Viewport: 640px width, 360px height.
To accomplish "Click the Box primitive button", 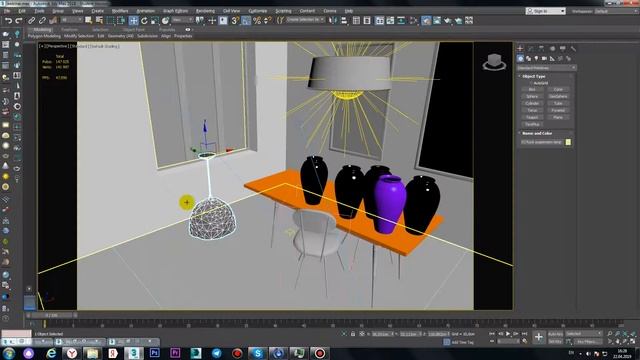I will pos(532,89).
